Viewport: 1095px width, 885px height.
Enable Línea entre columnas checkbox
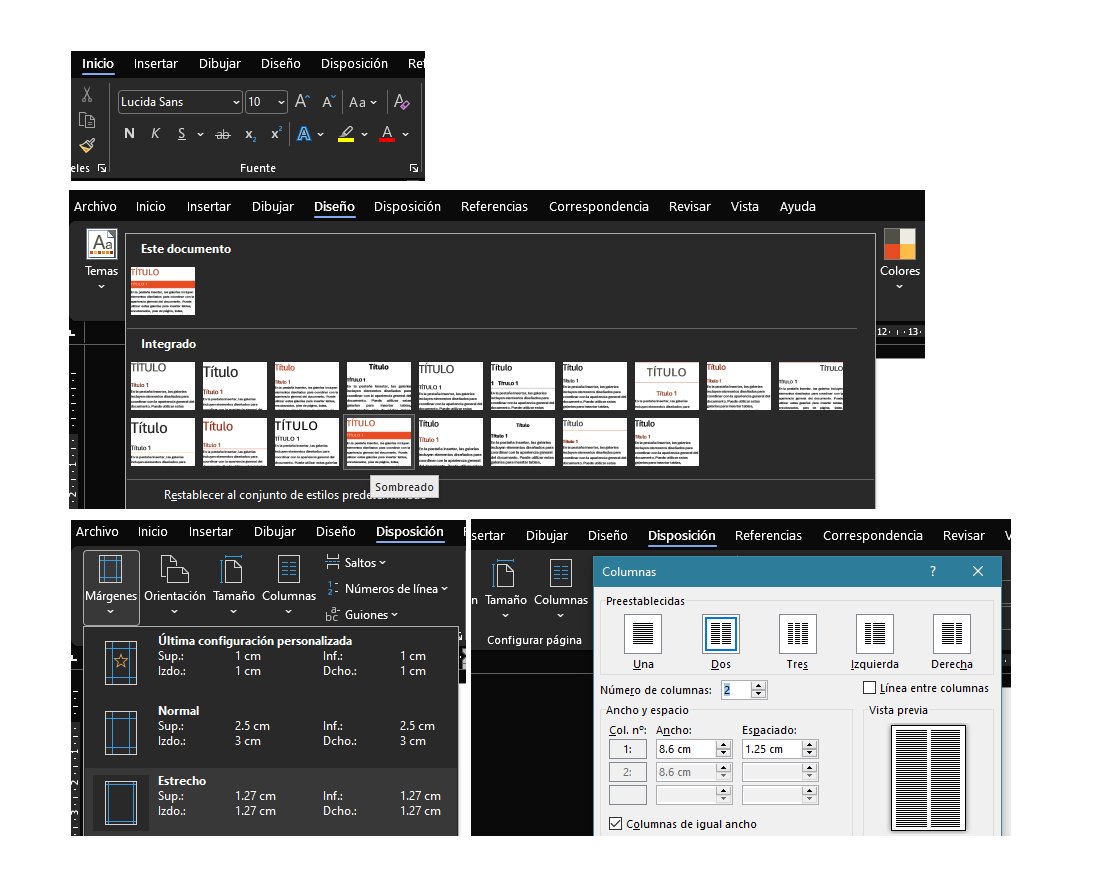pos(869,688)
